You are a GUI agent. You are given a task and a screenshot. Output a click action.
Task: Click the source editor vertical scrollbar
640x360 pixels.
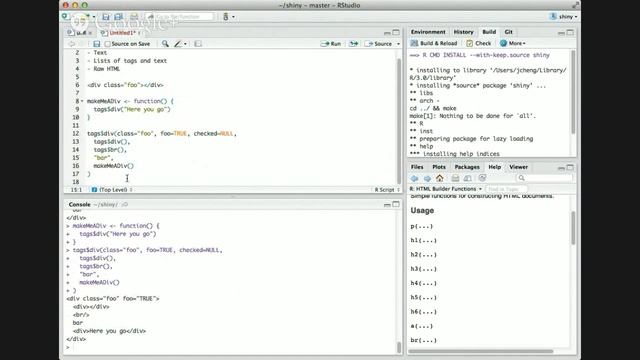(x=399, y=121)
